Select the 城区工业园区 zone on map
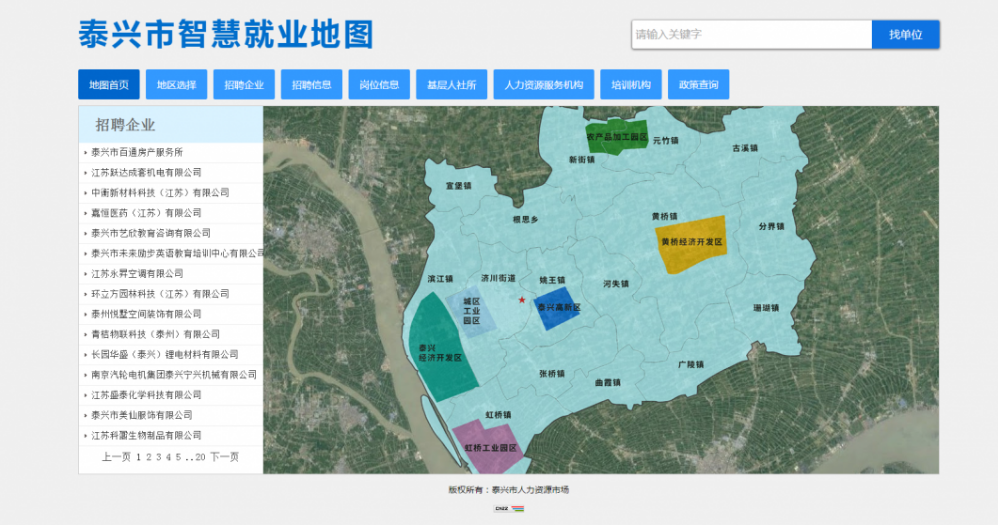This screenshot has height=525, width=998. pyautogui.click(x=471, y=310)
